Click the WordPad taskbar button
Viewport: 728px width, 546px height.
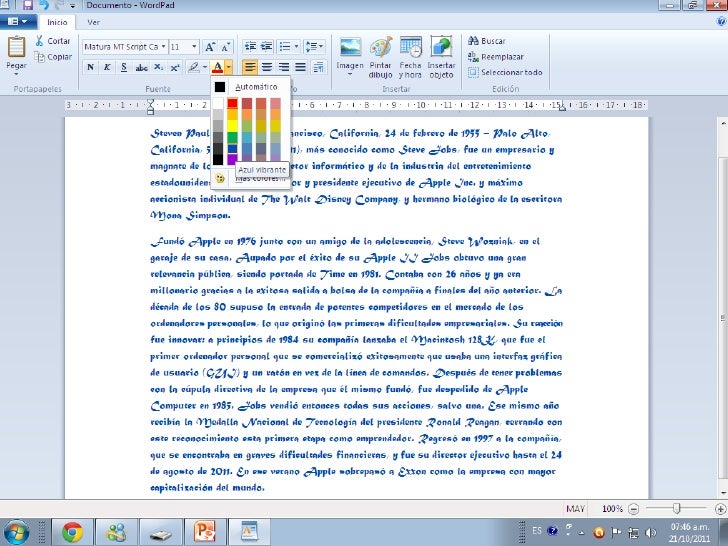point(250,532)
